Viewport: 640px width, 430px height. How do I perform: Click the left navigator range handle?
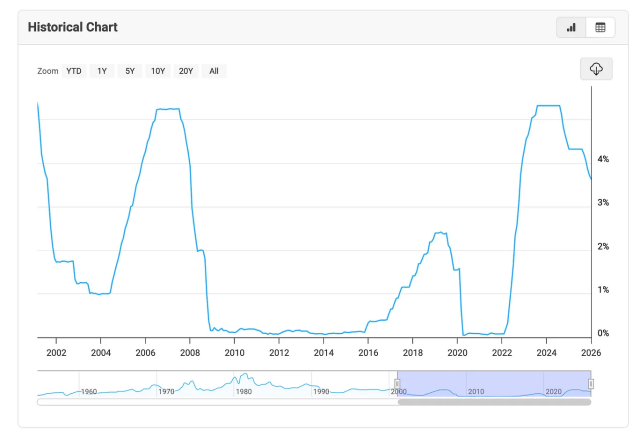click(397, 383)
